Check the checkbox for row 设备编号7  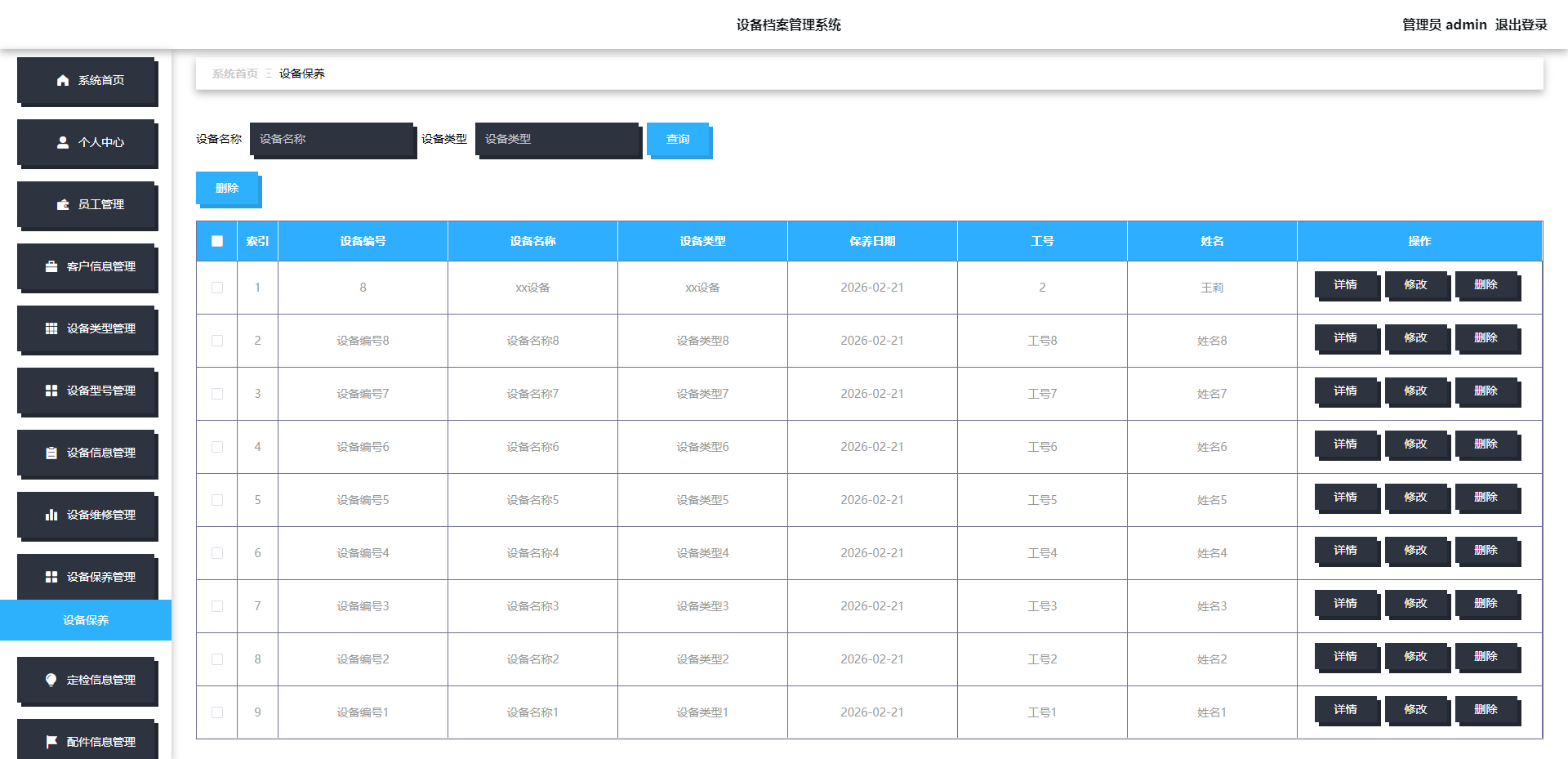point(217,394)
